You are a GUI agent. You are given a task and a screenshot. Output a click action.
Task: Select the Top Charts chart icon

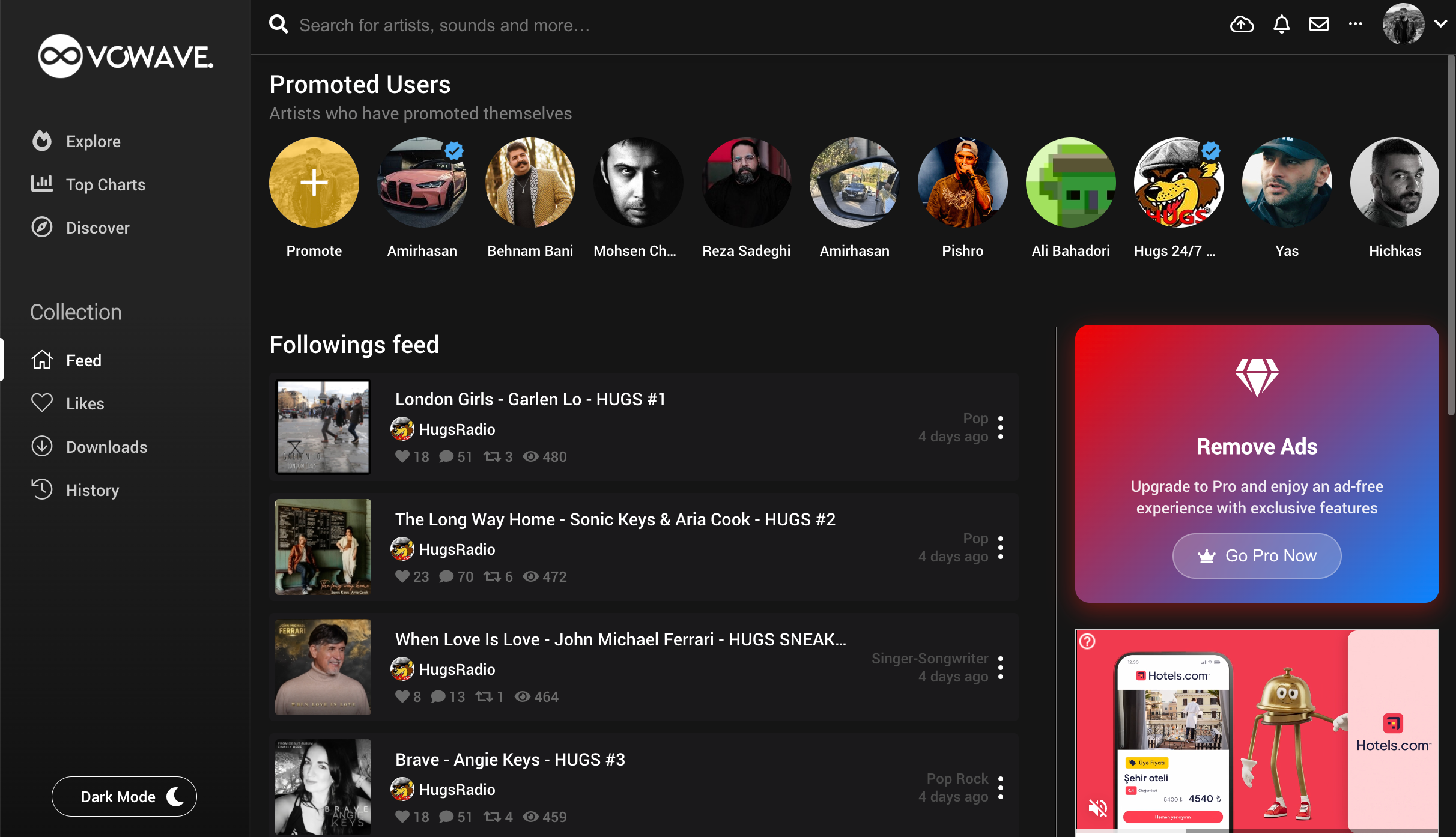(x=42, y=184)
